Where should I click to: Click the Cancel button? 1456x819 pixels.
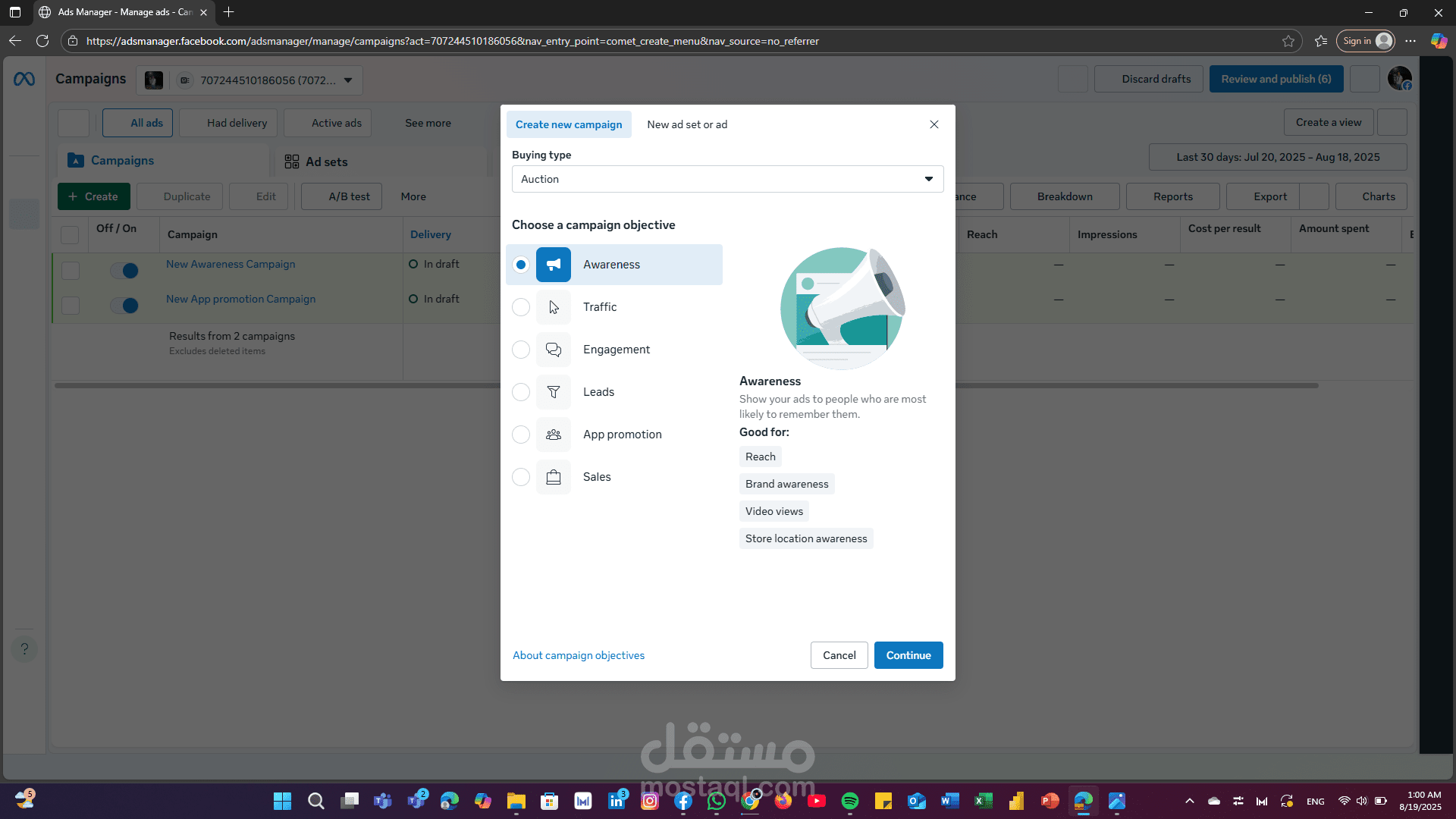[x=839, y=655]
